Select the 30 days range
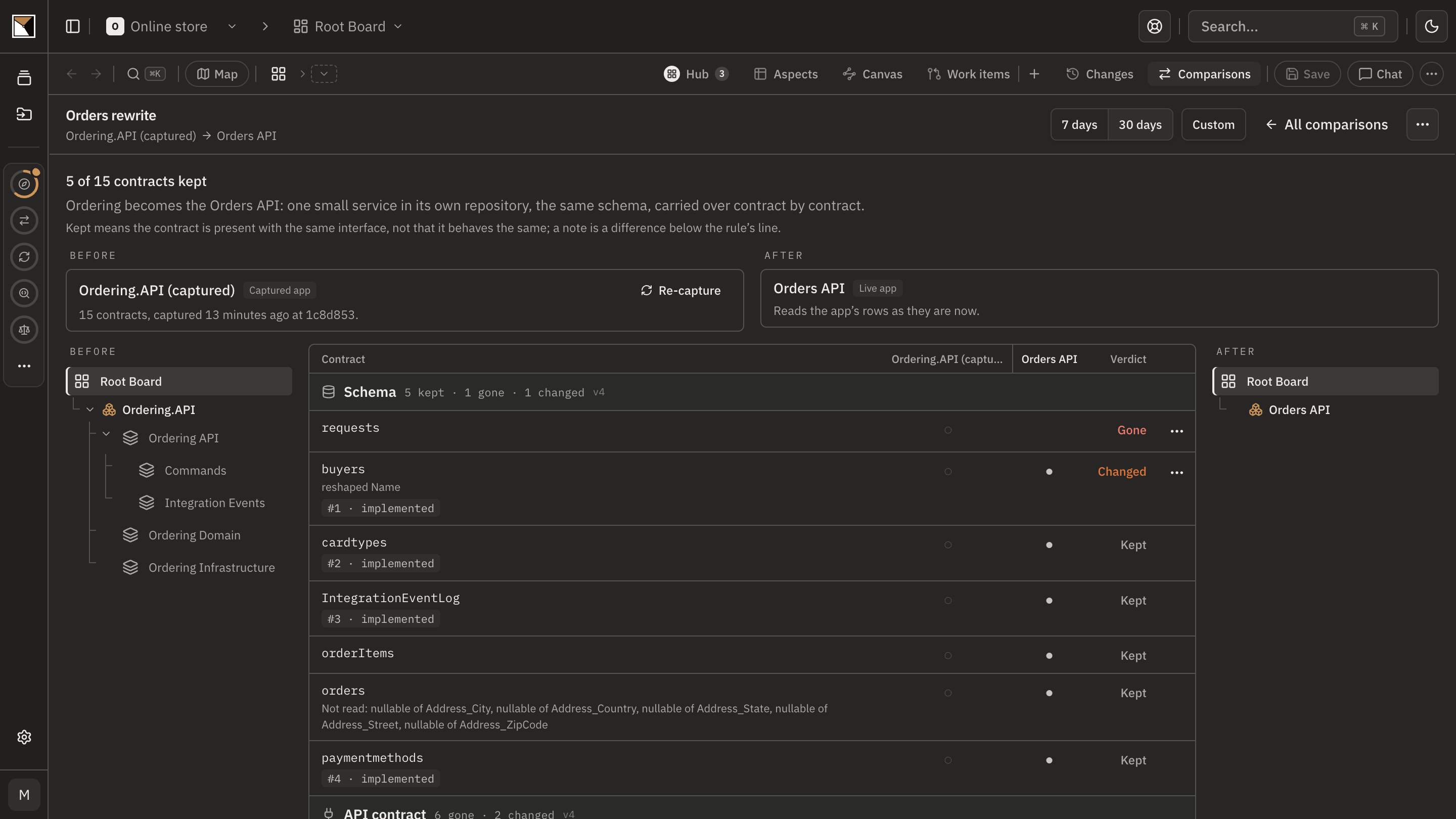The height and width of the screenshot is (819, 1456). pyautogui.click(x=1140, y=124)
